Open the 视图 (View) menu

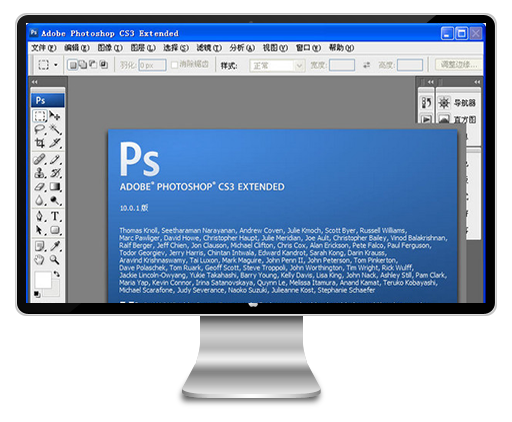pos(275,48)
